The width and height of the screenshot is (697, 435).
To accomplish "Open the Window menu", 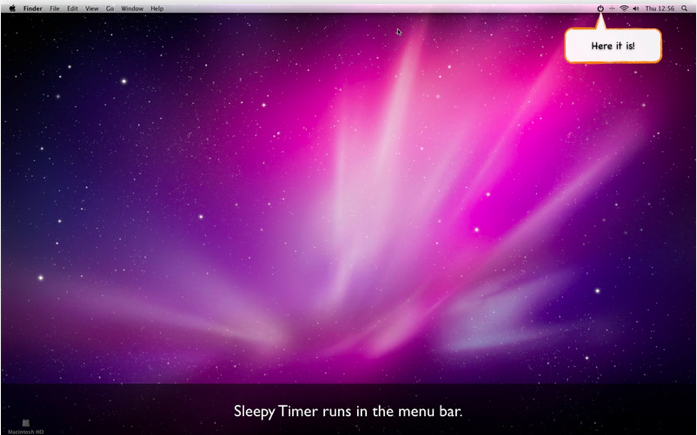I will pos(132,8).
